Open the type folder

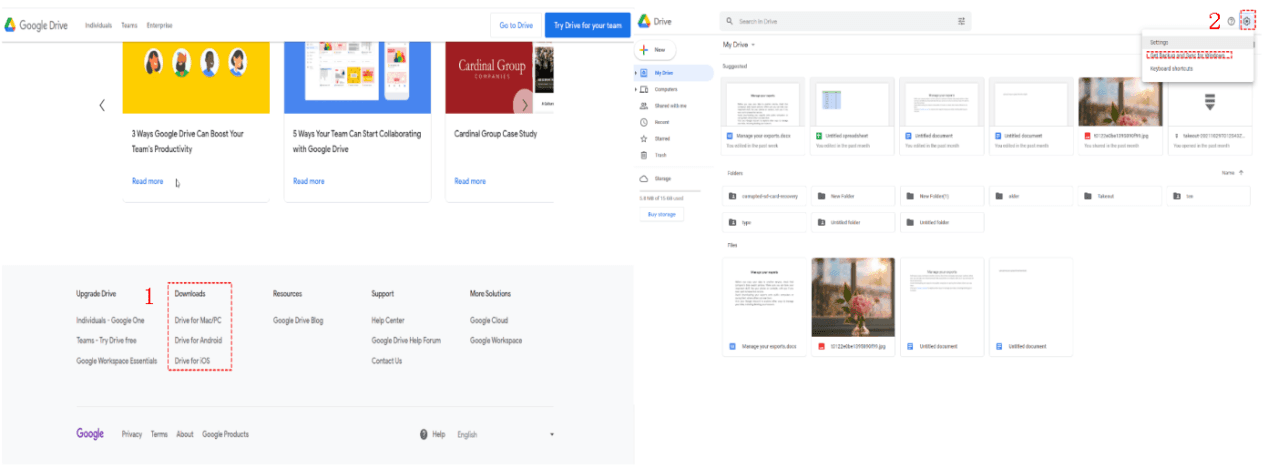763,222
